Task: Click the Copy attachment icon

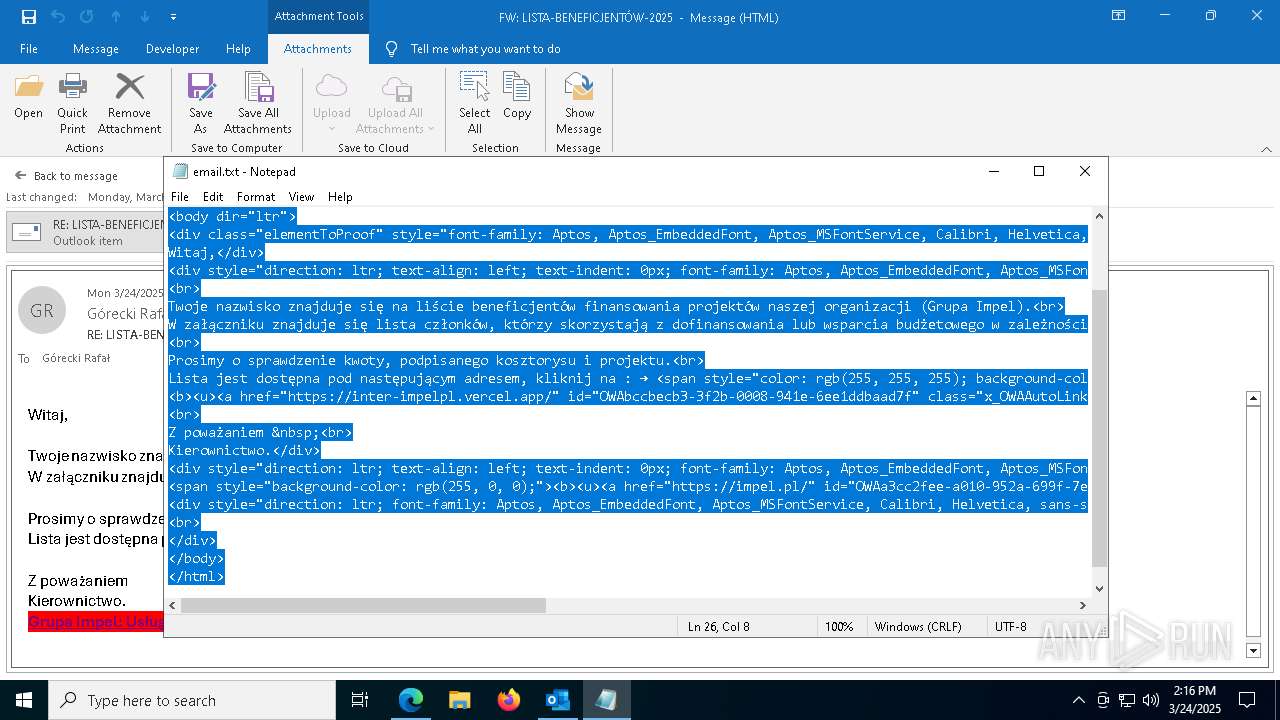Action: tap(517, 97)
